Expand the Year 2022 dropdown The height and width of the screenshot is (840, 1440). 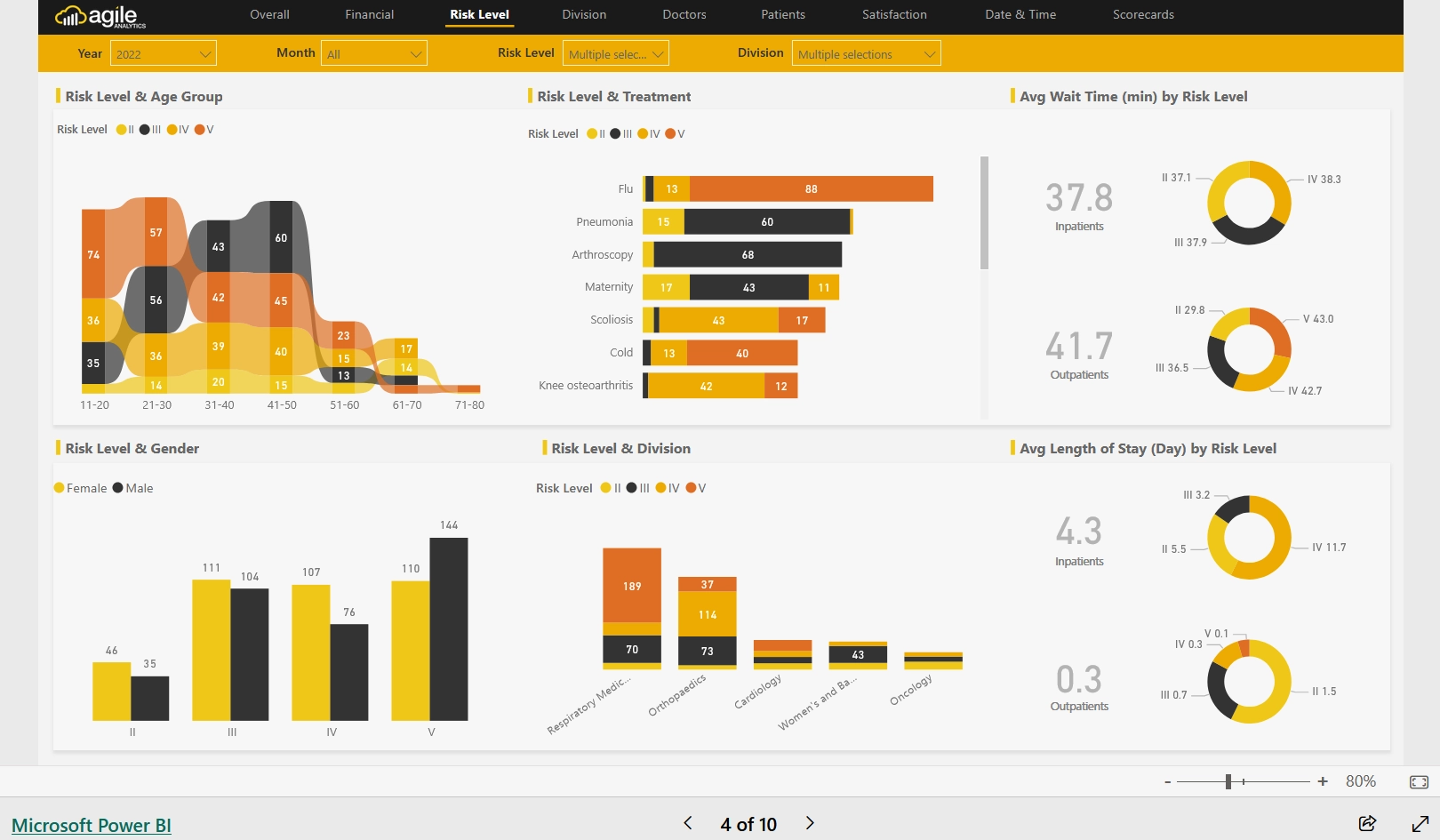pyautogui.click(x=164, y=53)
